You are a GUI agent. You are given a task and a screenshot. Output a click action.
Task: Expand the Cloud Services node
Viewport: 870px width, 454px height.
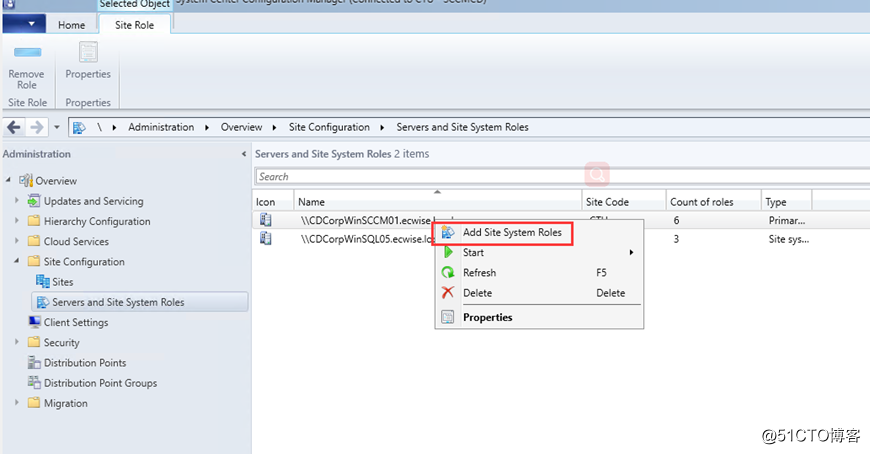point(17,241)
